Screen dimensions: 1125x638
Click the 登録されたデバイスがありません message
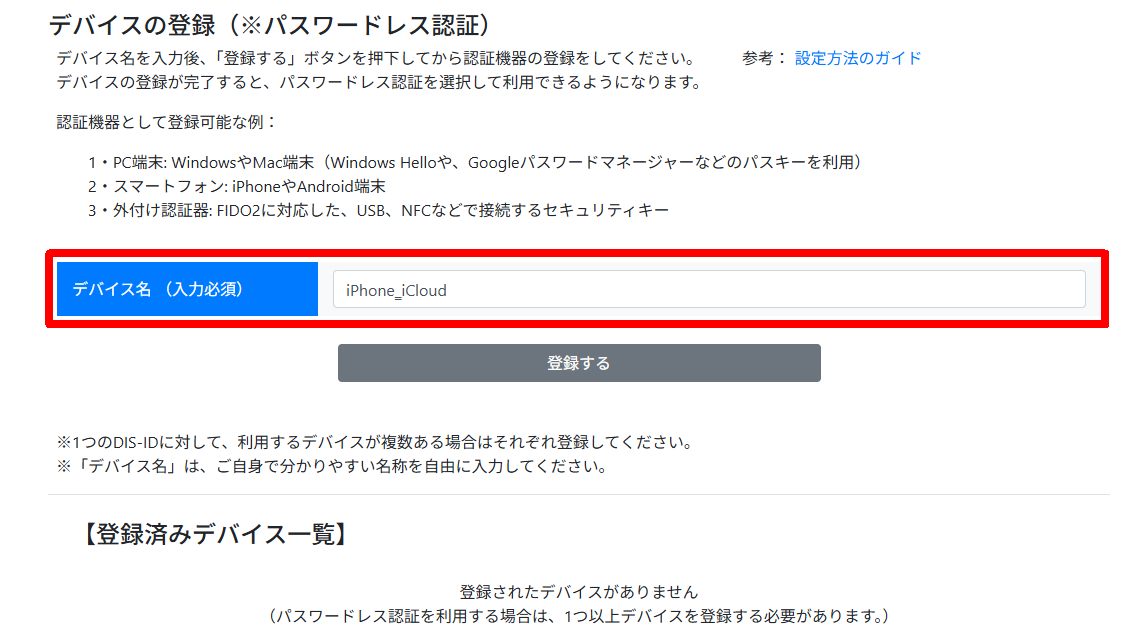tap(578, 592)
